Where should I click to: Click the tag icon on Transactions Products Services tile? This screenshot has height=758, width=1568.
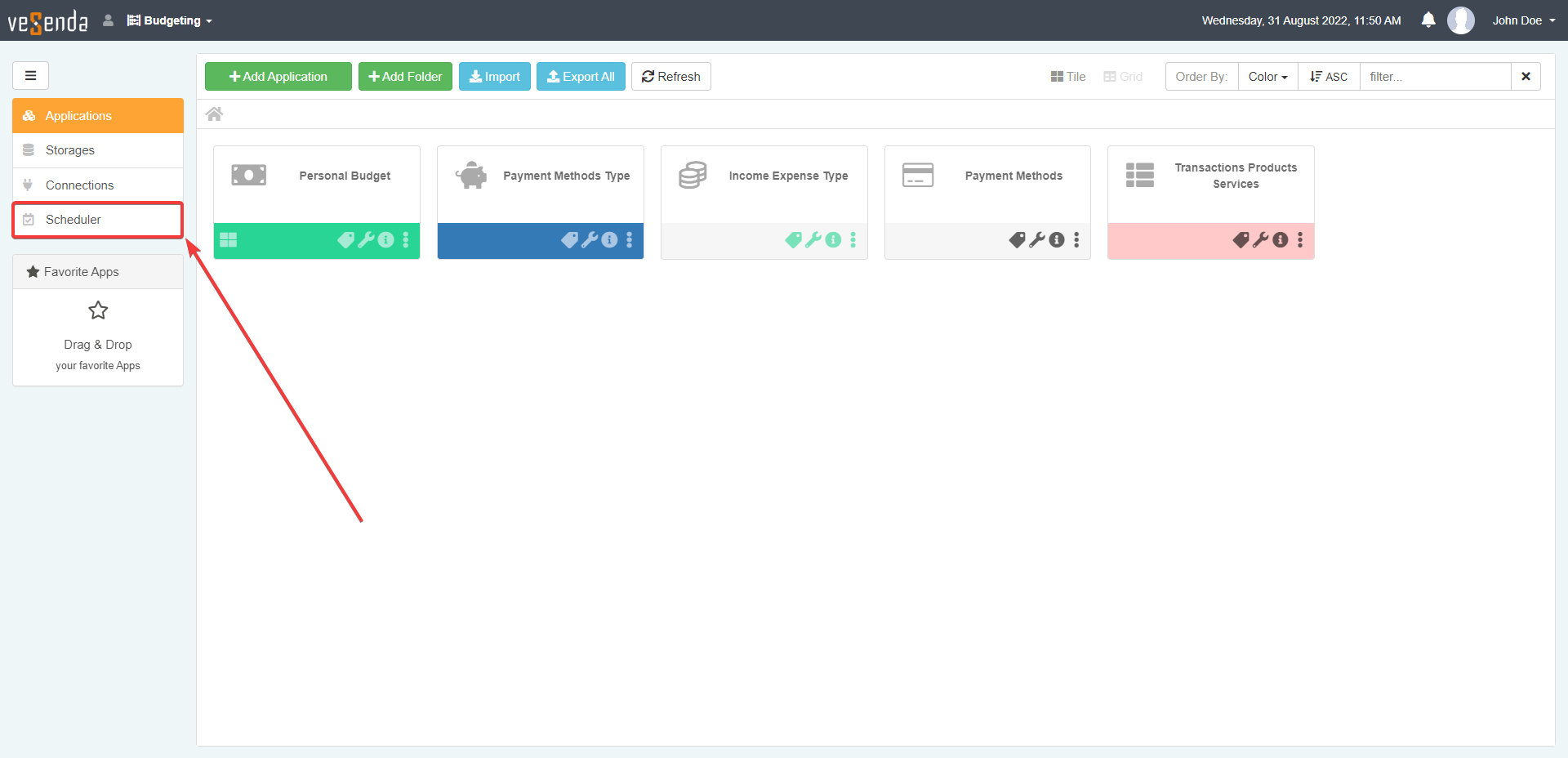(x=1241, y=240)
